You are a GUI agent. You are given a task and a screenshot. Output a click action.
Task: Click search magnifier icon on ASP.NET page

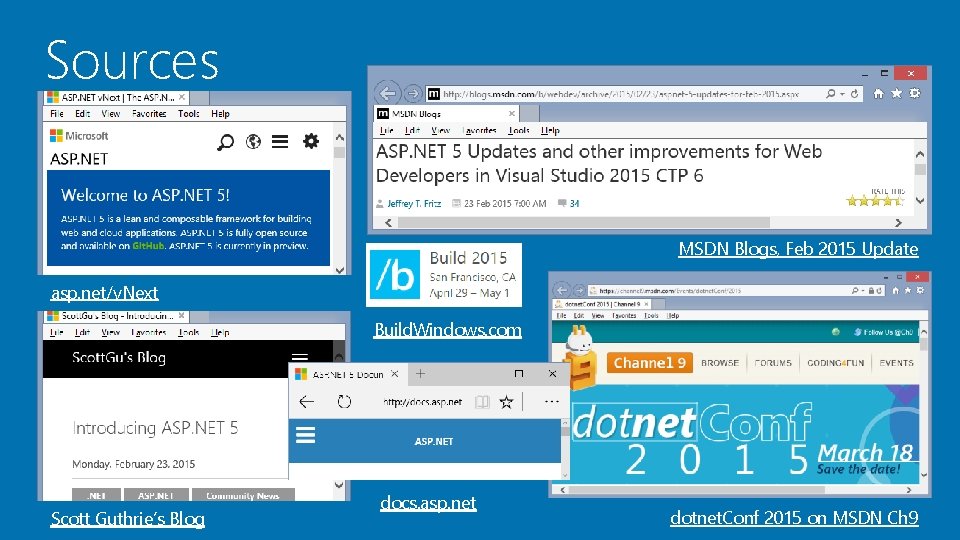click(225, 143)
